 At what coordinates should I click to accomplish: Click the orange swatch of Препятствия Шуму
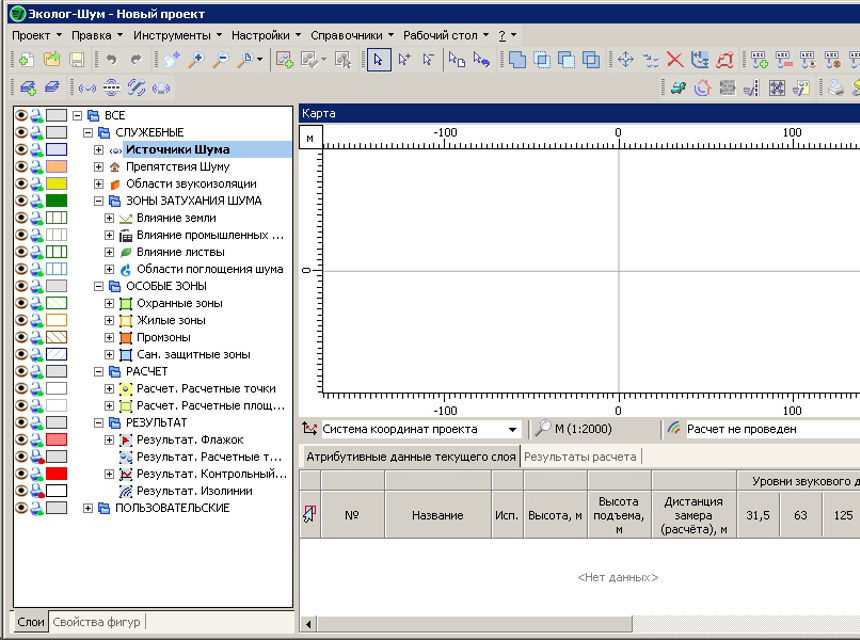tap(56, 166)
